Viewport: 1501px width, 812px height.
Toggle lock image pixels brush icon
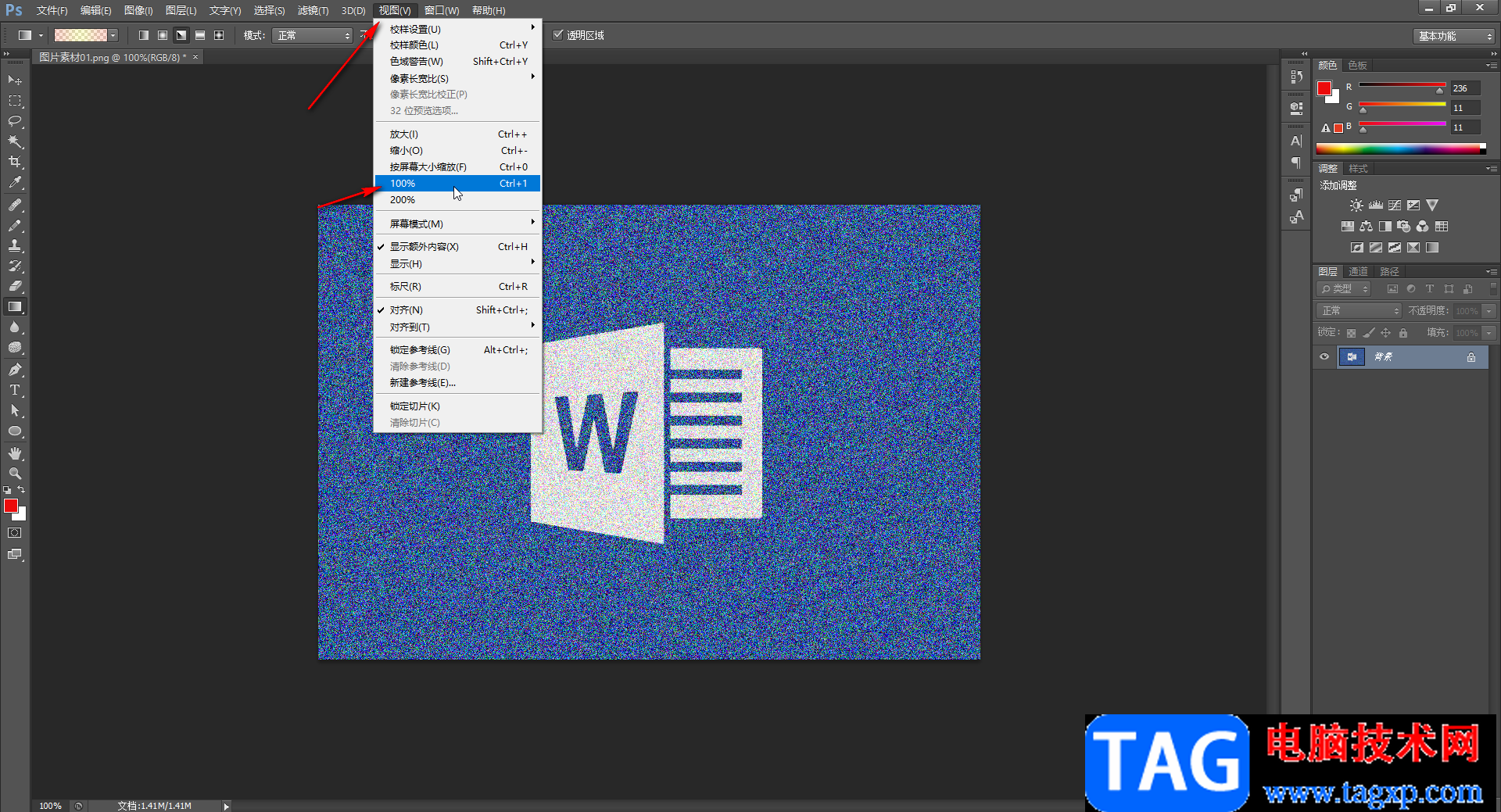tap(1369, 333)
